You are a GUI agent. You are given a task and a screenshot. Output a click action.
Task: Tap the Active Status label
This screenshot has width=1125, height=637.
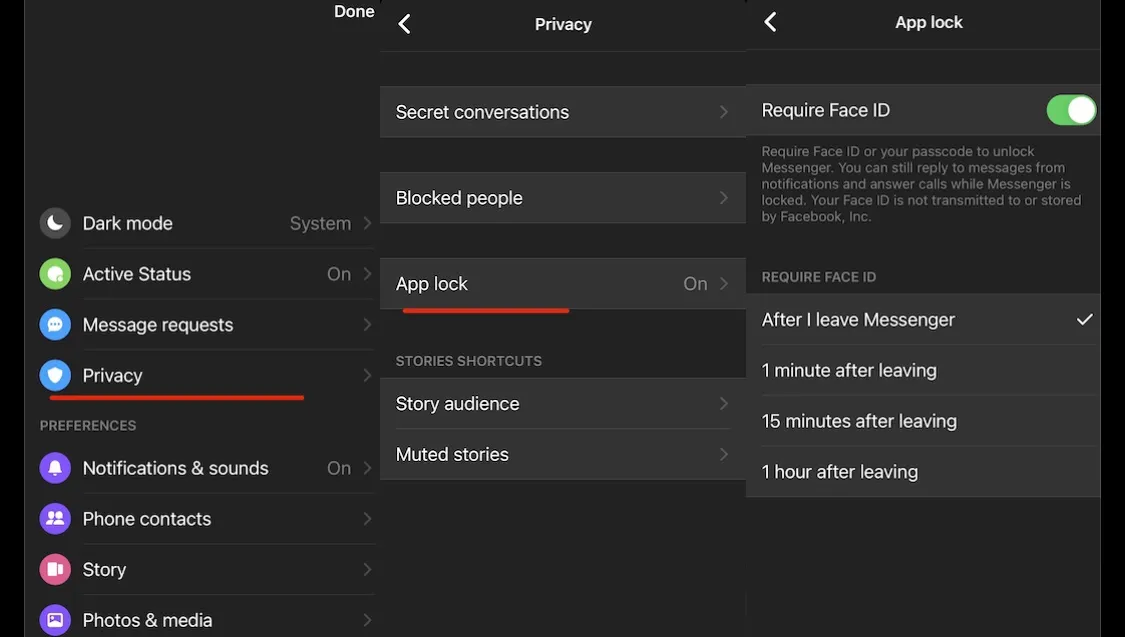[x=137, y=274]
